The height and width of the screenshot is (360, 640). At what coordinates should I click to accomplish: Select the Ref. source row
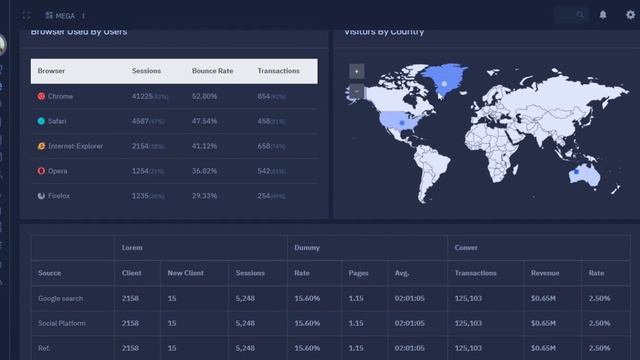coord(44,348)
